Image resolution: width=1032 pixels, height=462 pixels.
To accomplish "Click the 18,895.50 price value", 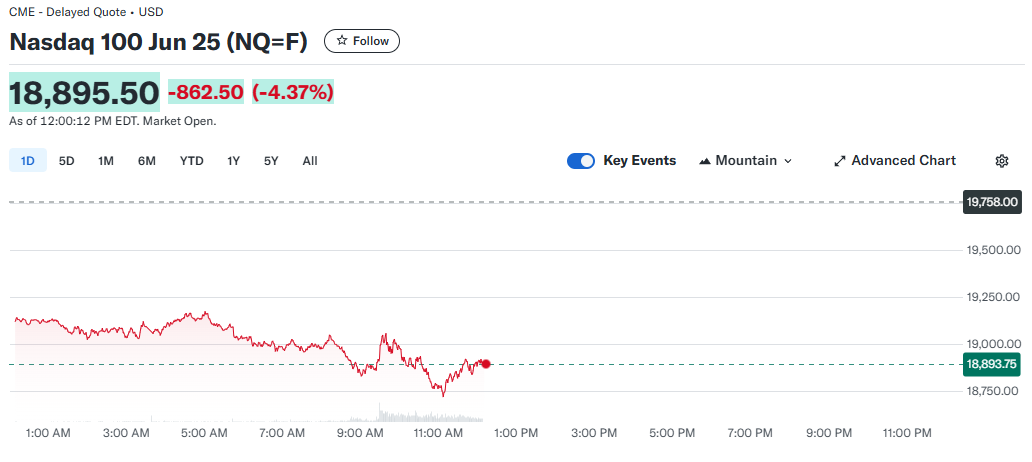I will (84, 92).
